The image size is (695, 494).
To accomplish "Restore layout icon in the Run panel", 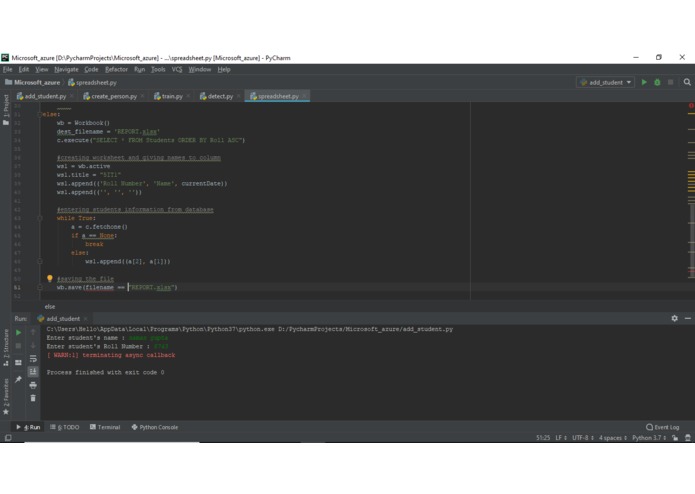I will click(x=19, y=362).
